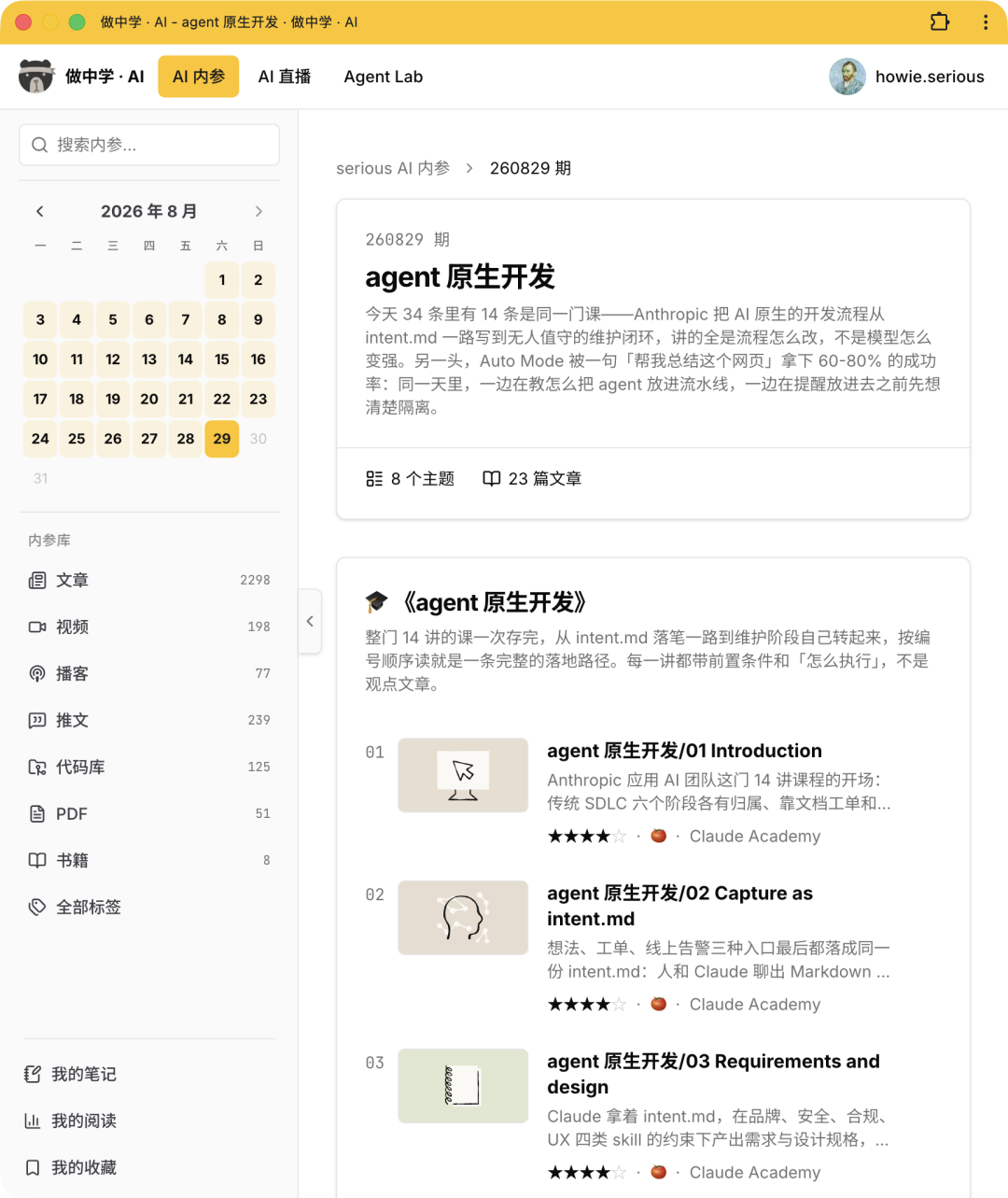The height and width of the screenshot is (1198, 1008).
Task: Open article agent 原生开发/01 Introduction
Action: click(684, 751)
